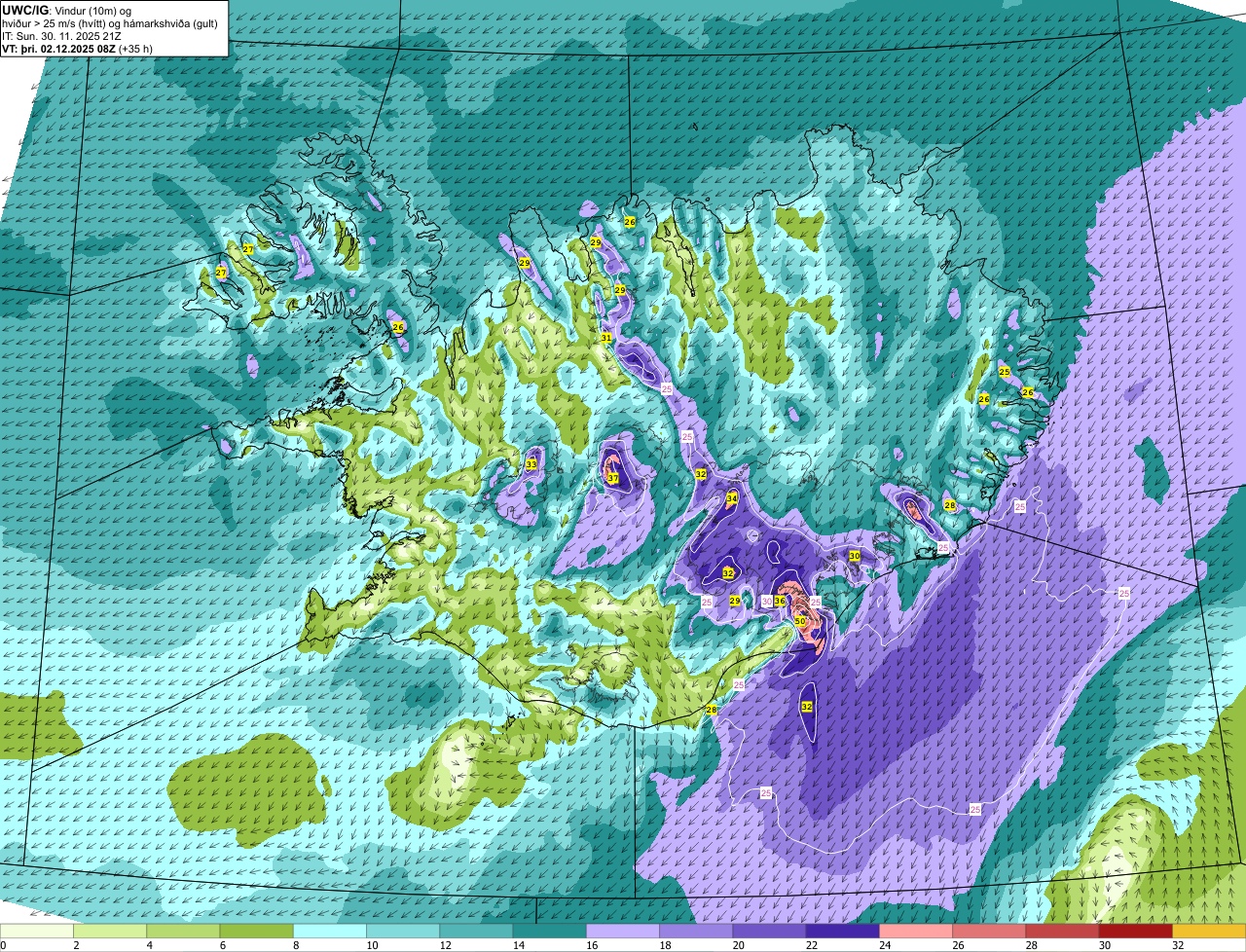The height and width of the screenshot is (952, 1246).
Task: Pick the 6–8 m/s olive green swatch
Action: point(256,931)
